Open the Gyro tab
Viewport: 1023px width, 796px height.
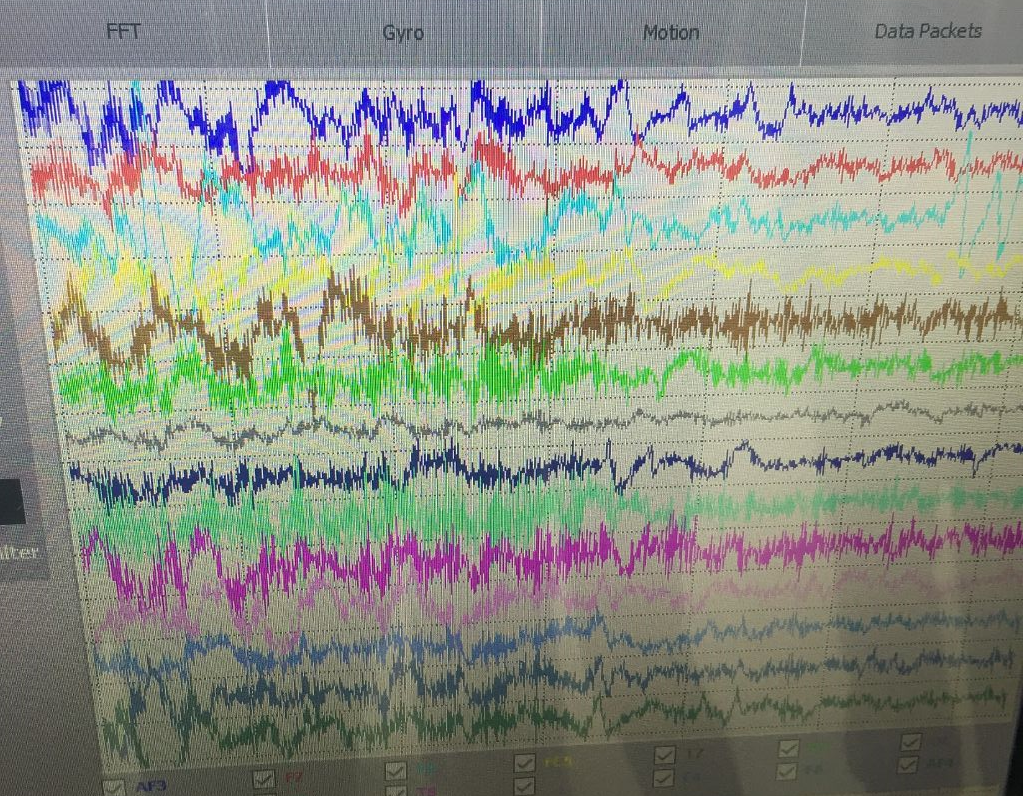pos(403,32)
